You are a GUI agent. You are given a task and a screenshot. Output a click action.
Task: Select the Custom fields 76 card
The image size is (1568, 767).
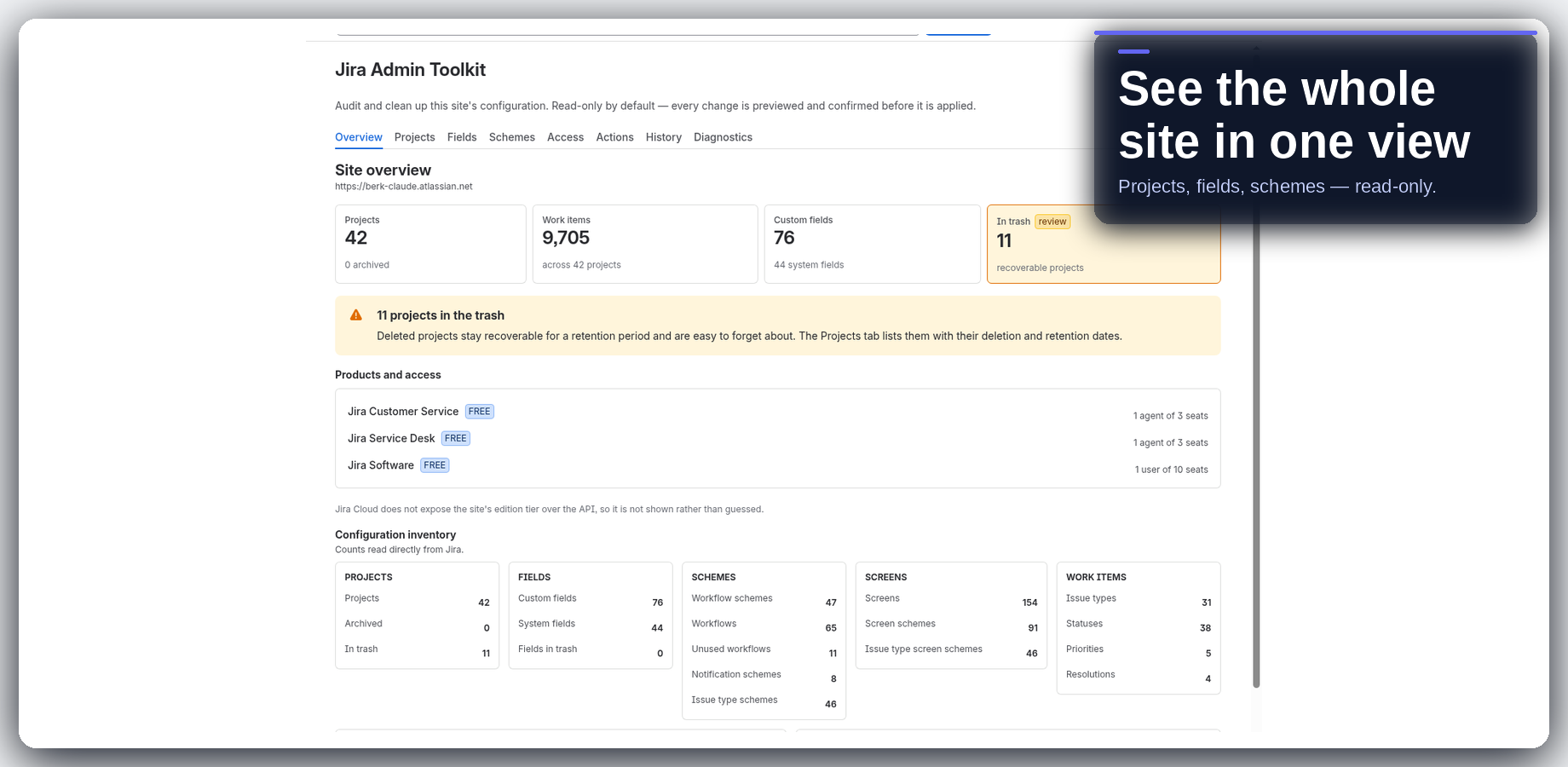(x=872, y=244)
